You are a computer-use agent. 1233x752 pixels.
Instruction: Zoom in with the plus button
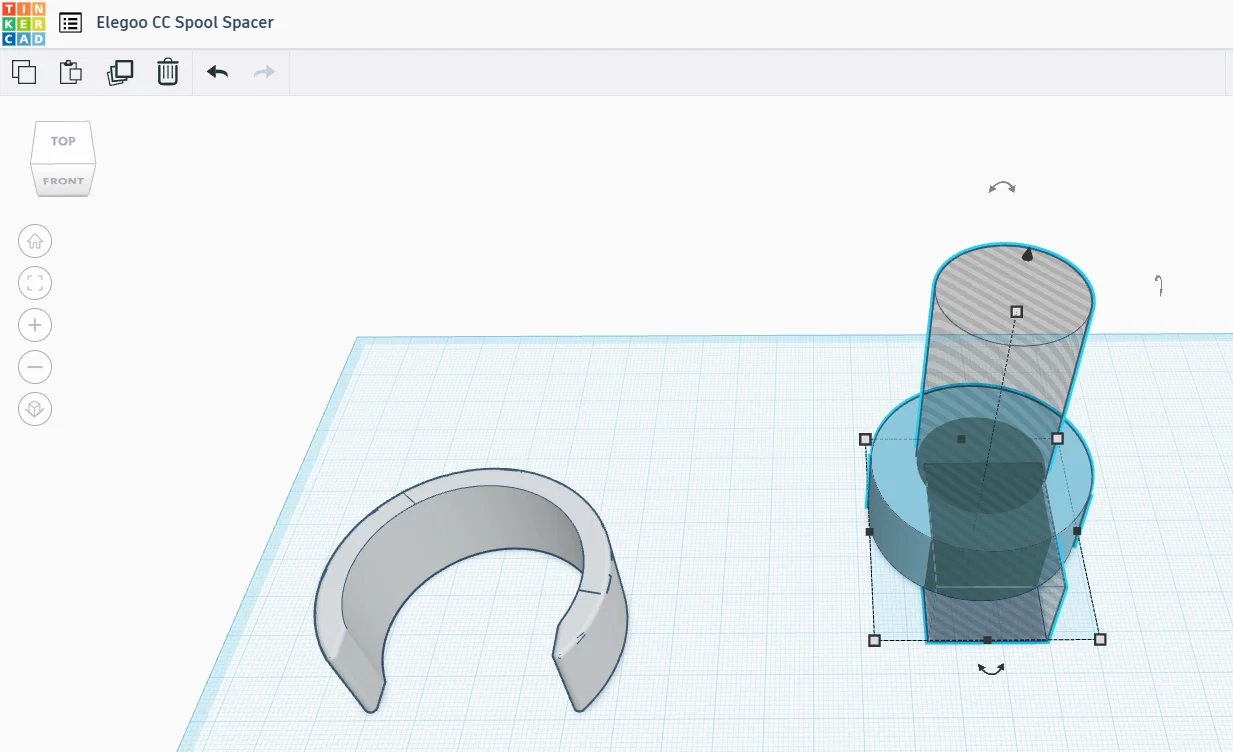pyautogui.click(x=35, y=325)
